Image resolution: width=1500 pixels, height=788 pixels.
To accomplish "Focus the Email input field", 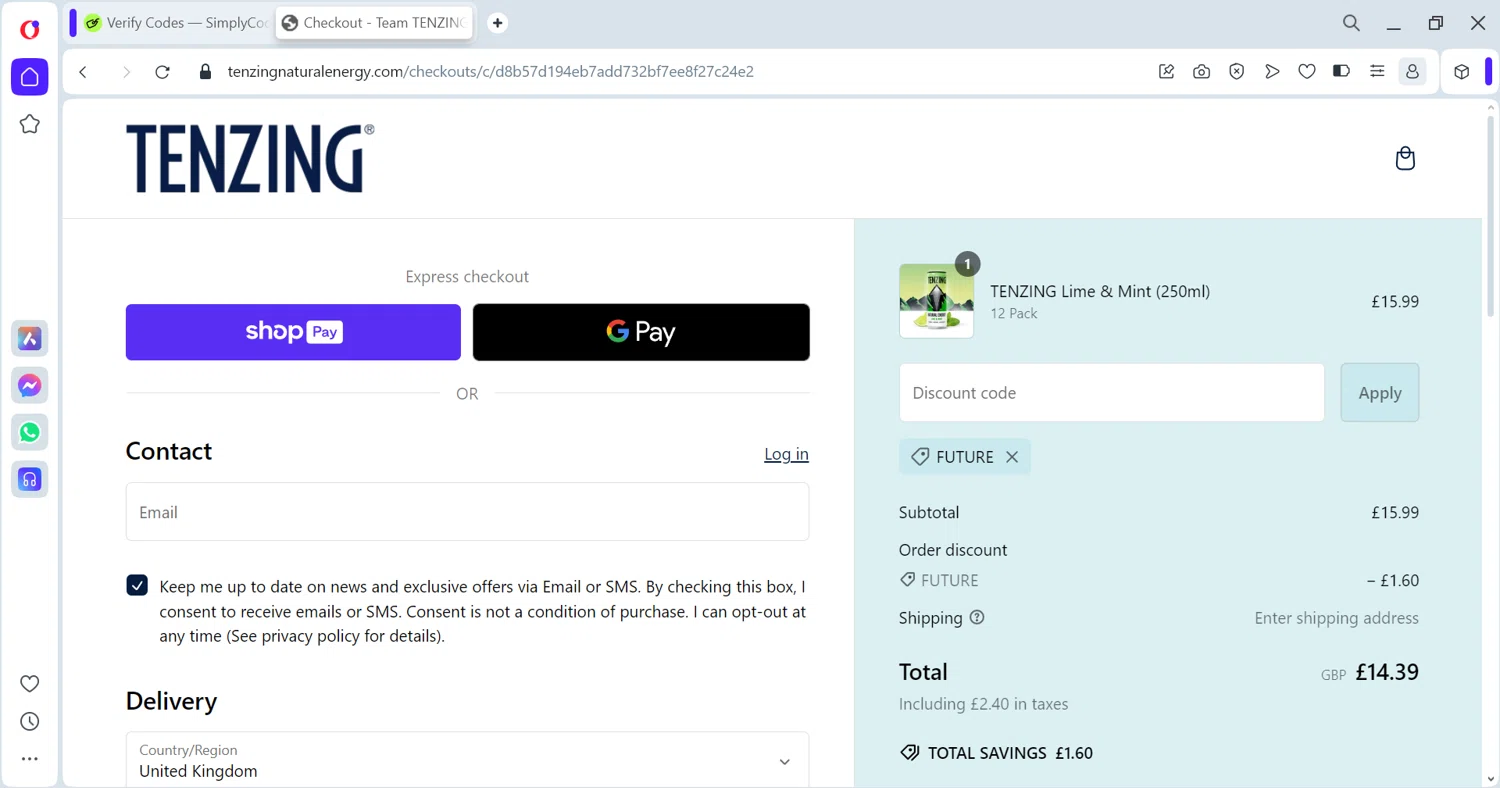I will click(x=467, y=512).
